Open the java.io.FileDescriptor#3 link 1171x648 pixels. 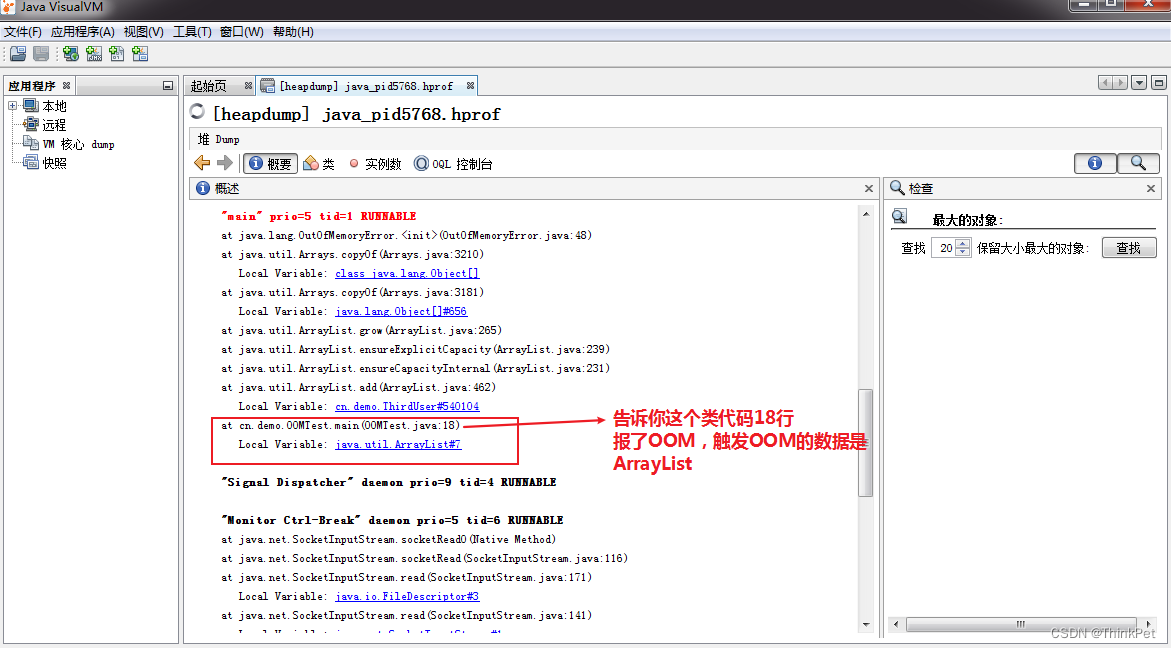point(407,596)
